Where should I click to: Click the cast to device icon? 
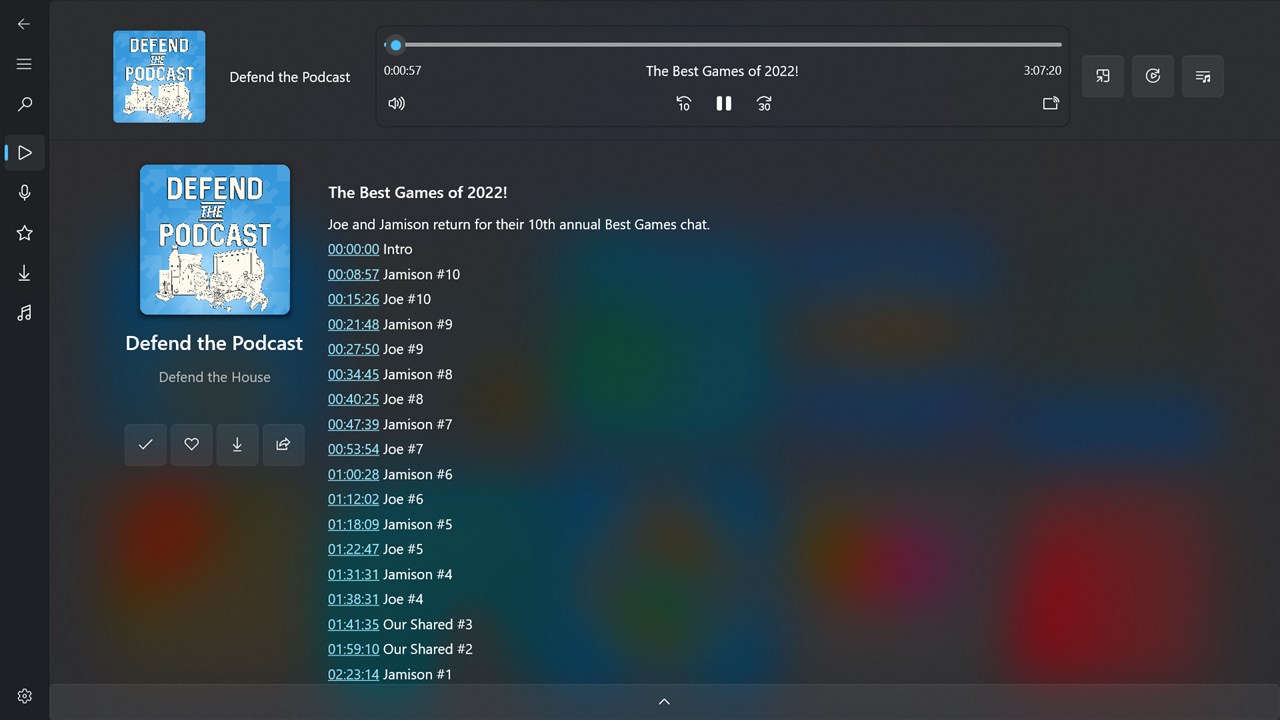click(1051, 103)
